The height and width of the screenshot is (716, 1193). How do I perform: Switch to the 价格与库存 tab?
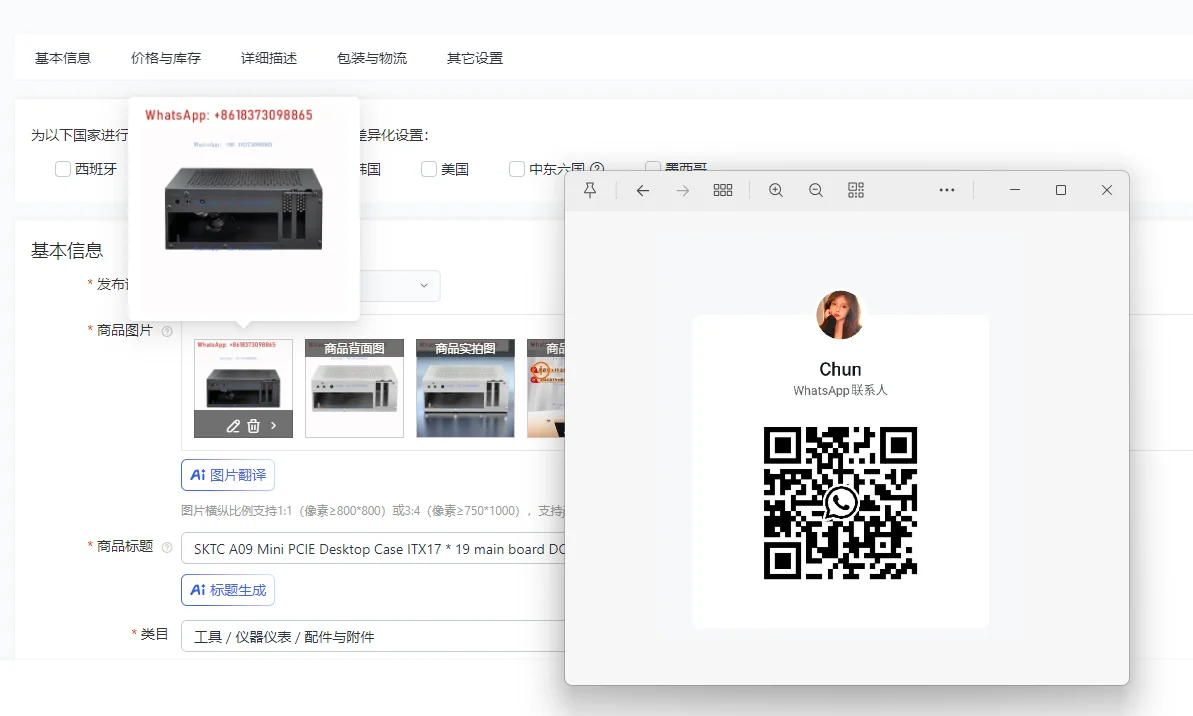pyautogui.click(x=166, y=58)
